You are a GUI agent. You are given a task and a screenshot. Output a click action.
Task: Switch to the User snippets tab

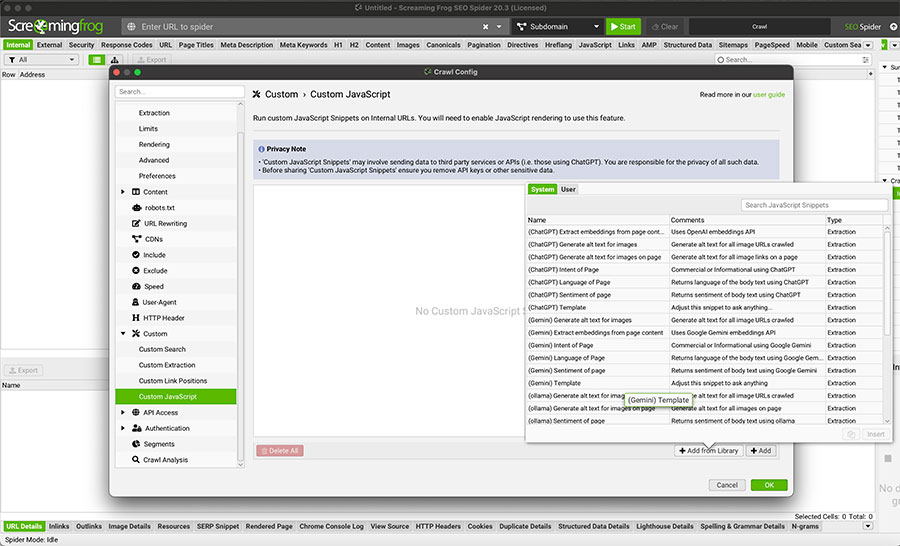(x=568, y=189)
